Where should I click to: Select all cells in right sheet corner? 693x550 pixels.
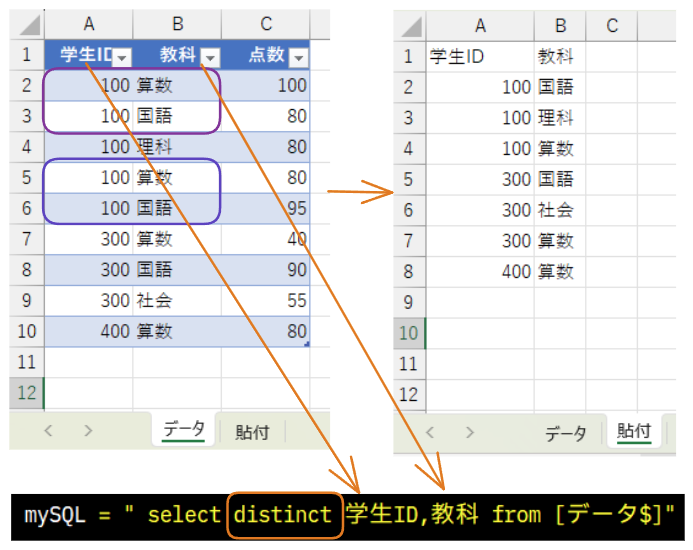pyautogui.click(x=412, y=27)
